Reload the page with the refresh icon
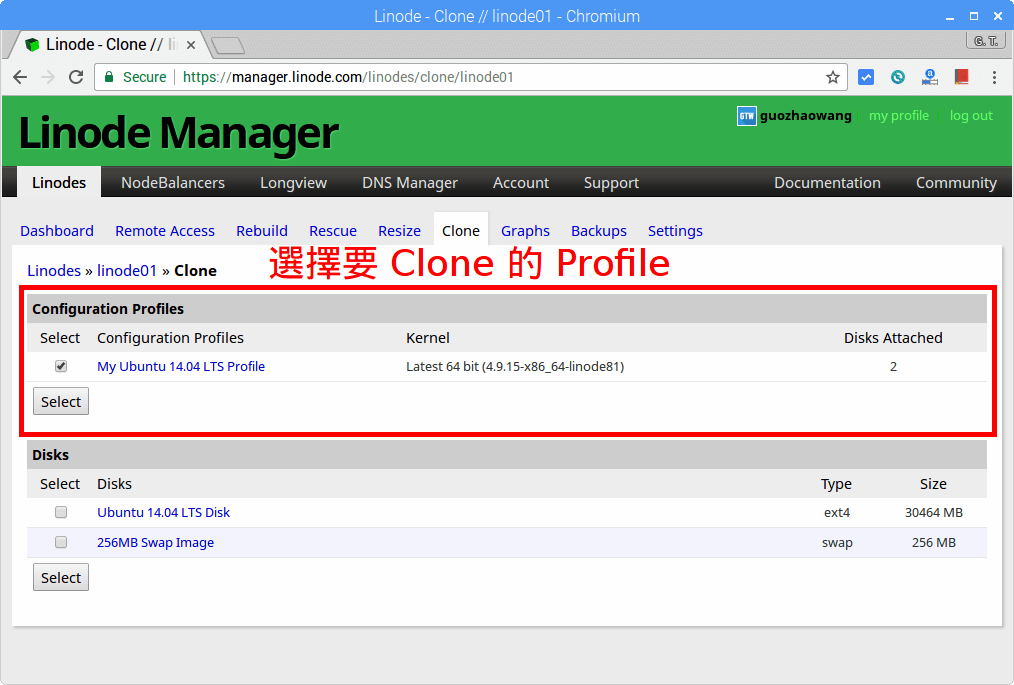The image size is (1014, 685). click(x=76, y=77)
